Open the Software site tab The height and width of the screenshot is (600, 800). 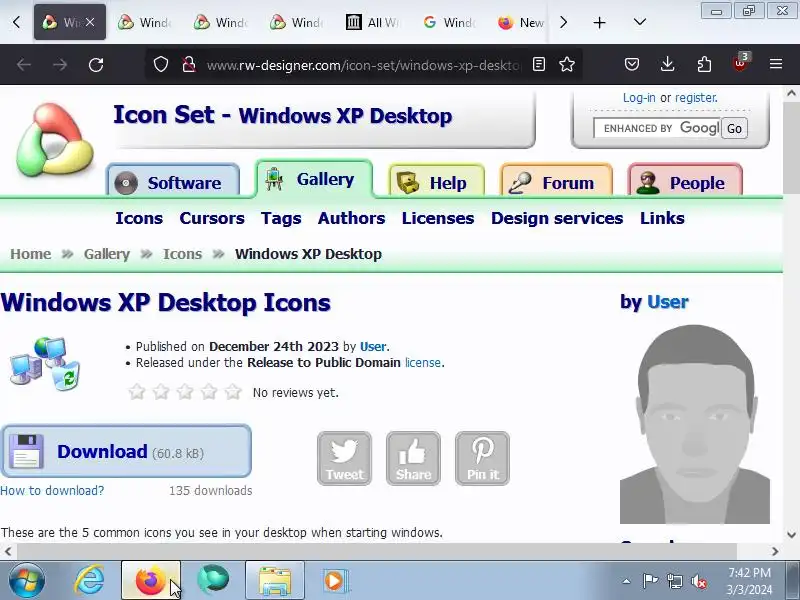coord(173,182)
